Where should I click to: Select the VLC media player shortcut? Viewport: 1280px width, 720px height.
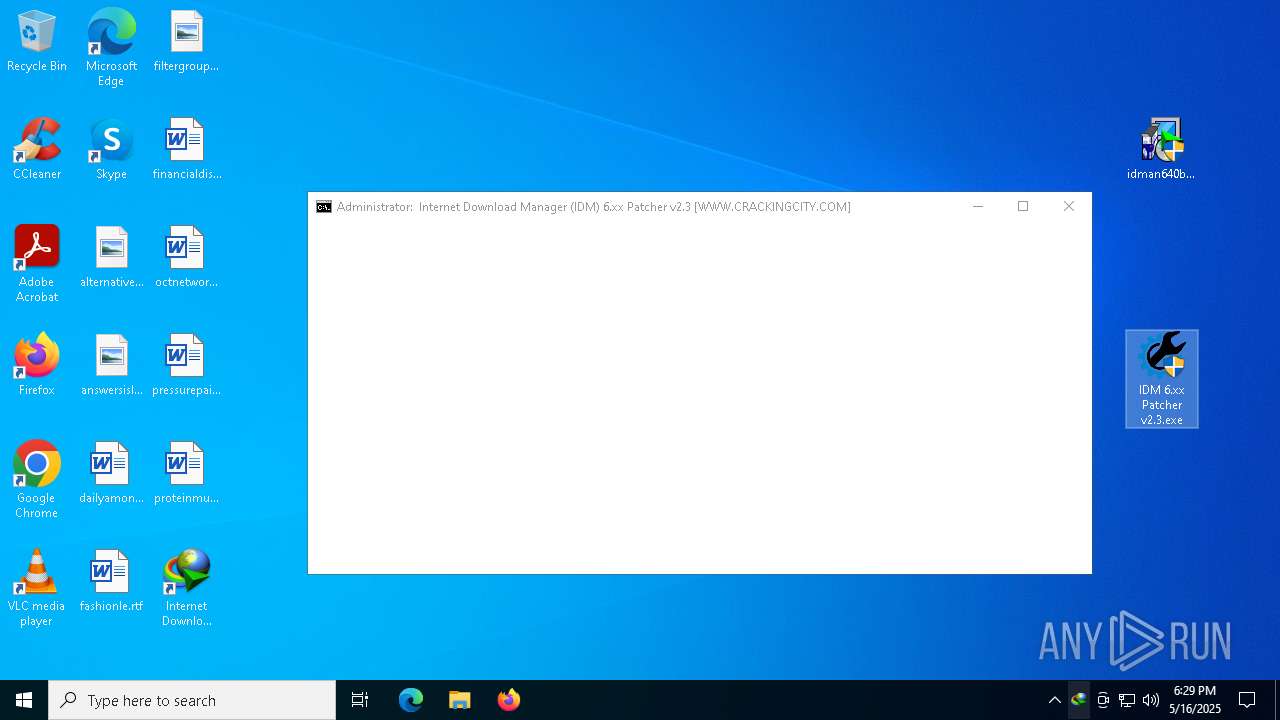pyautogui.click(x=37, y=587)
